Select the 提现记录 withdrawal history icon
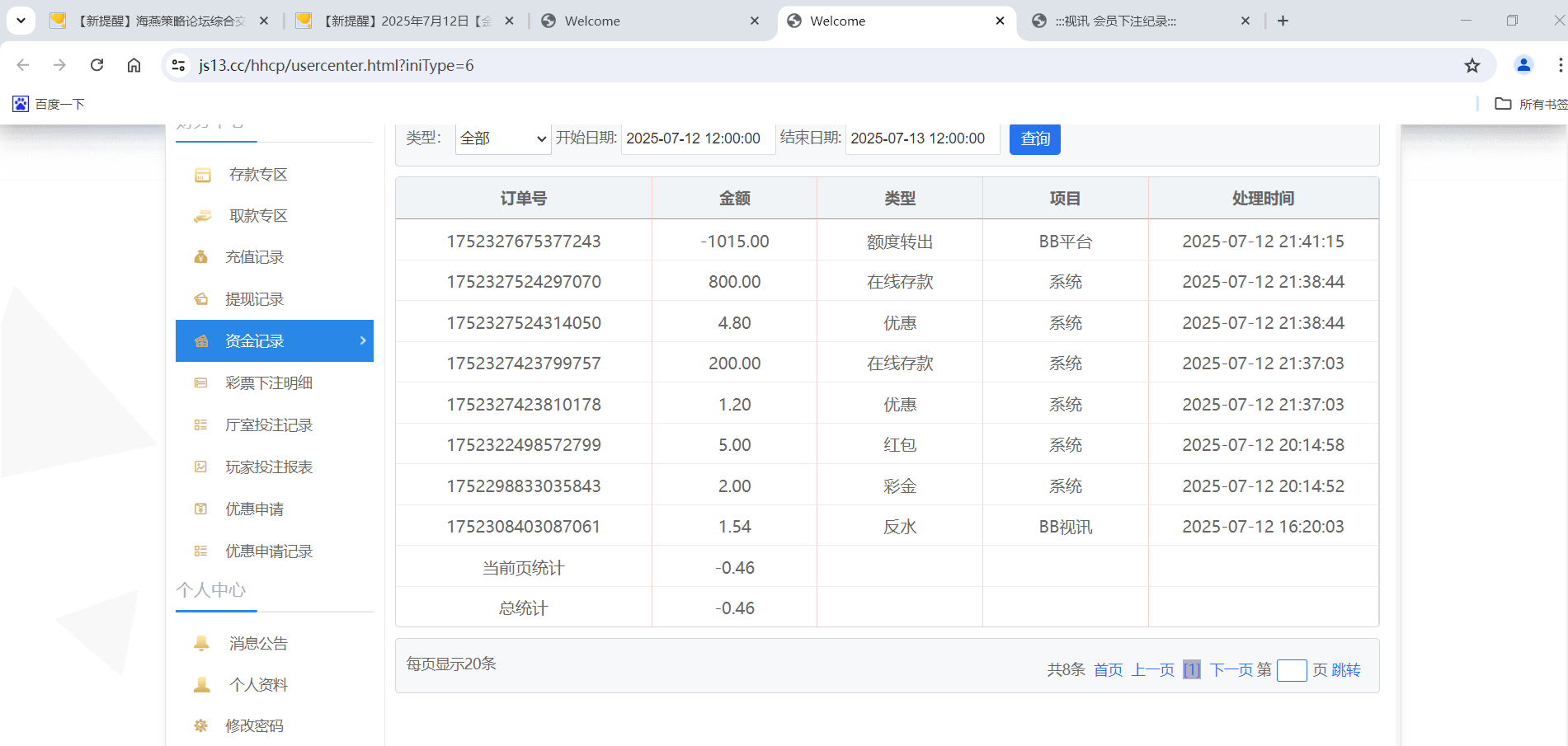Screen dimensions: 1568x746 [x=200, y=298]
